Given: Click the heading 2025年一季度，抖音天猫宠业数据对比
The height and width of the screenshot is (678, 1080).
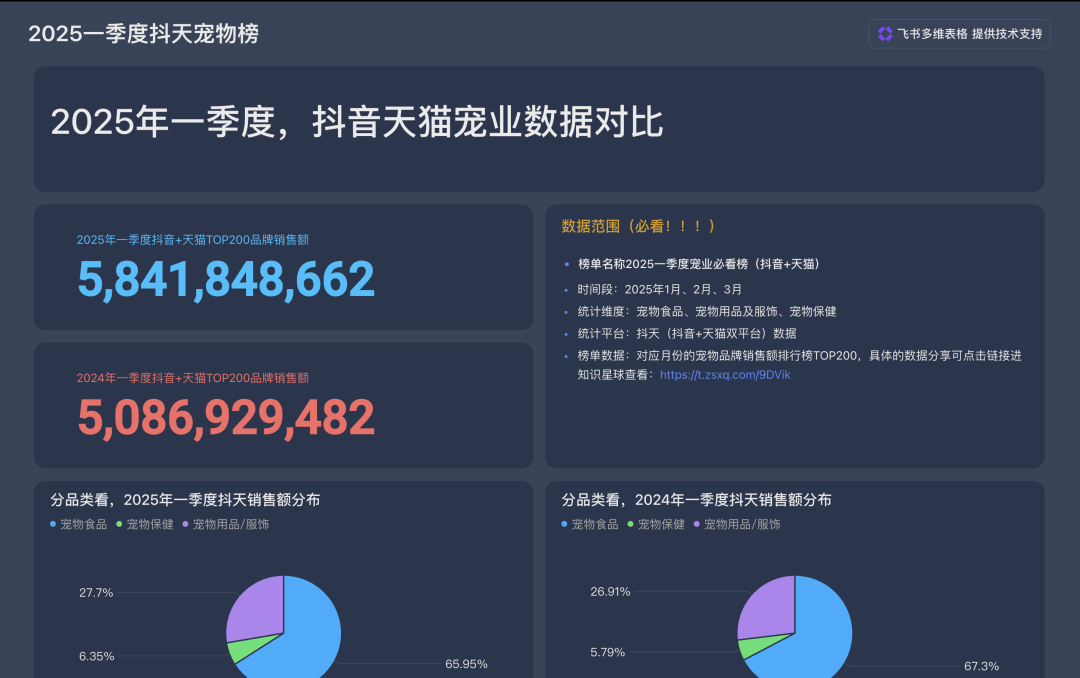Looking at the screenshot, I should click(356, 123).
